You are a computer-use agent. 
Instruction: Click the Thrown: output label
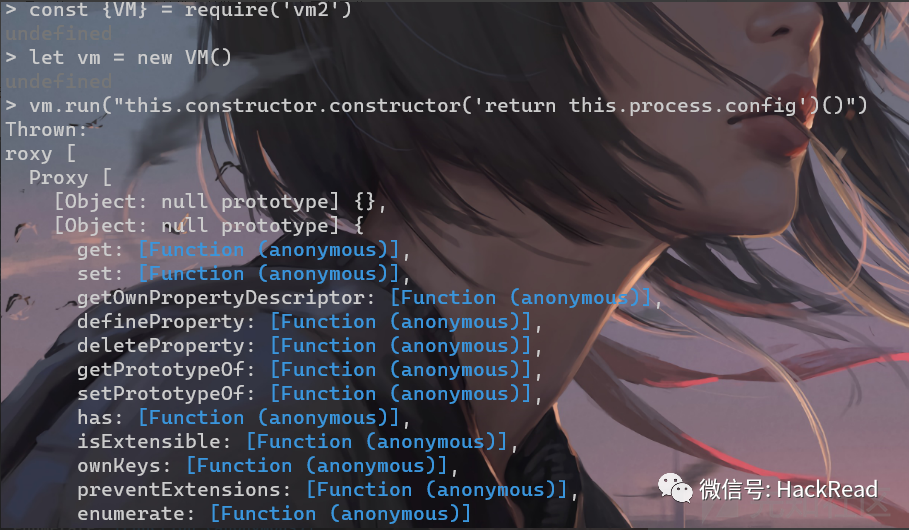tap(46, 129)
